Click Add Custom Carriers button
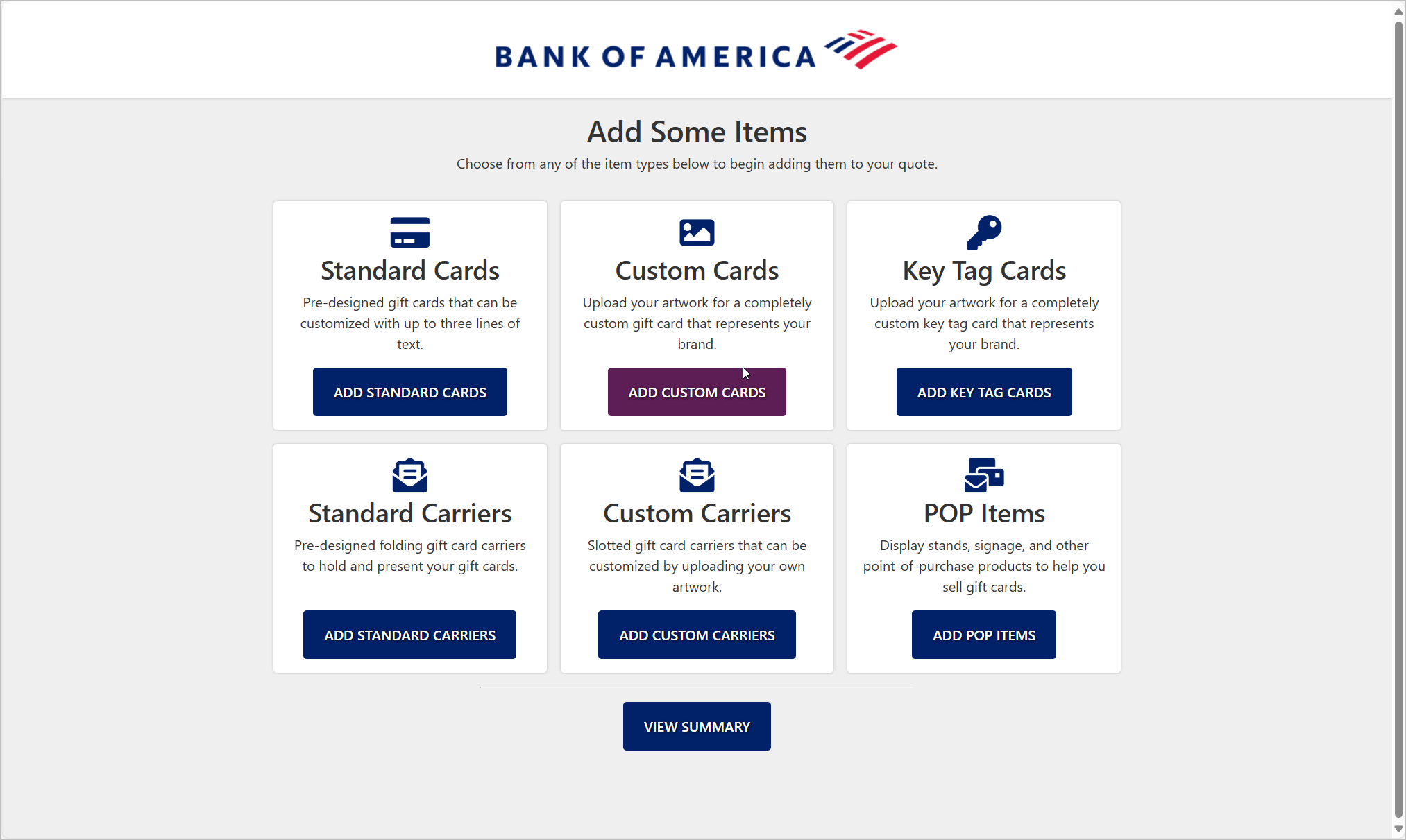The width and height of the screenshot is (1406, 840). pos(697,635)
